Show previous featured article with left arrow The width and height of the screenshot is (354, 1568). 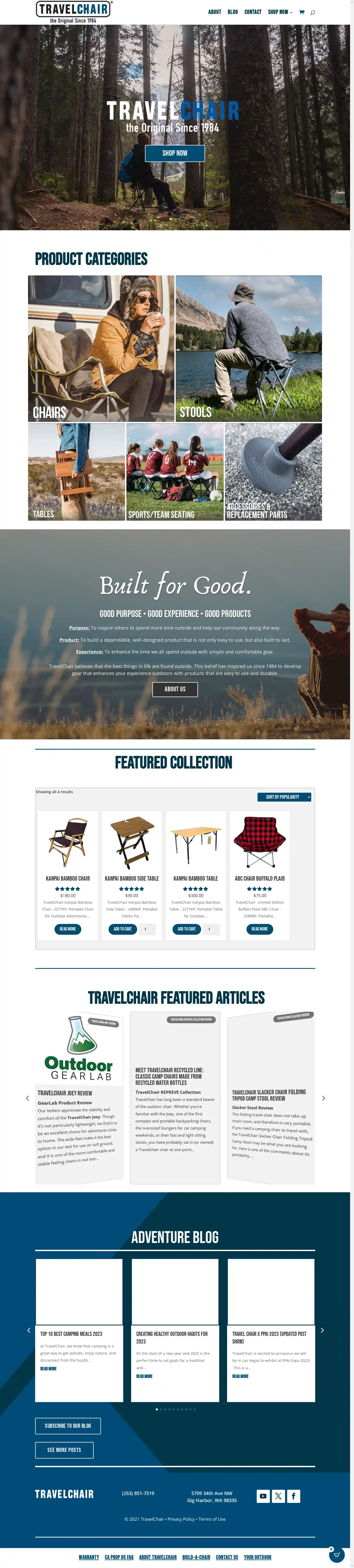coord(27,1098)
